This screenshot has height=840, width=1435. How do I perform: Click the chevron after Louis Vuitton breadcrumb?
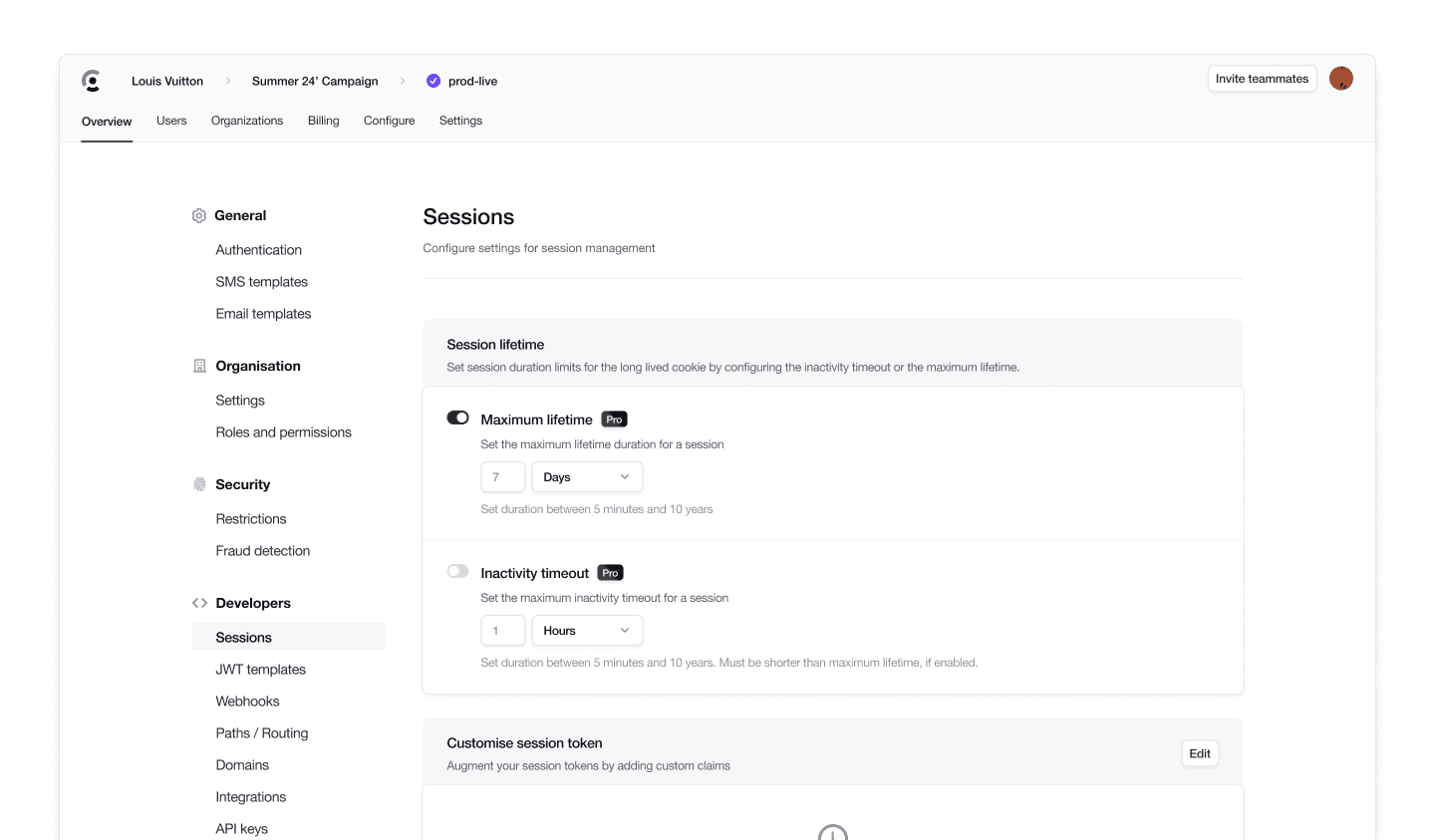228,81
